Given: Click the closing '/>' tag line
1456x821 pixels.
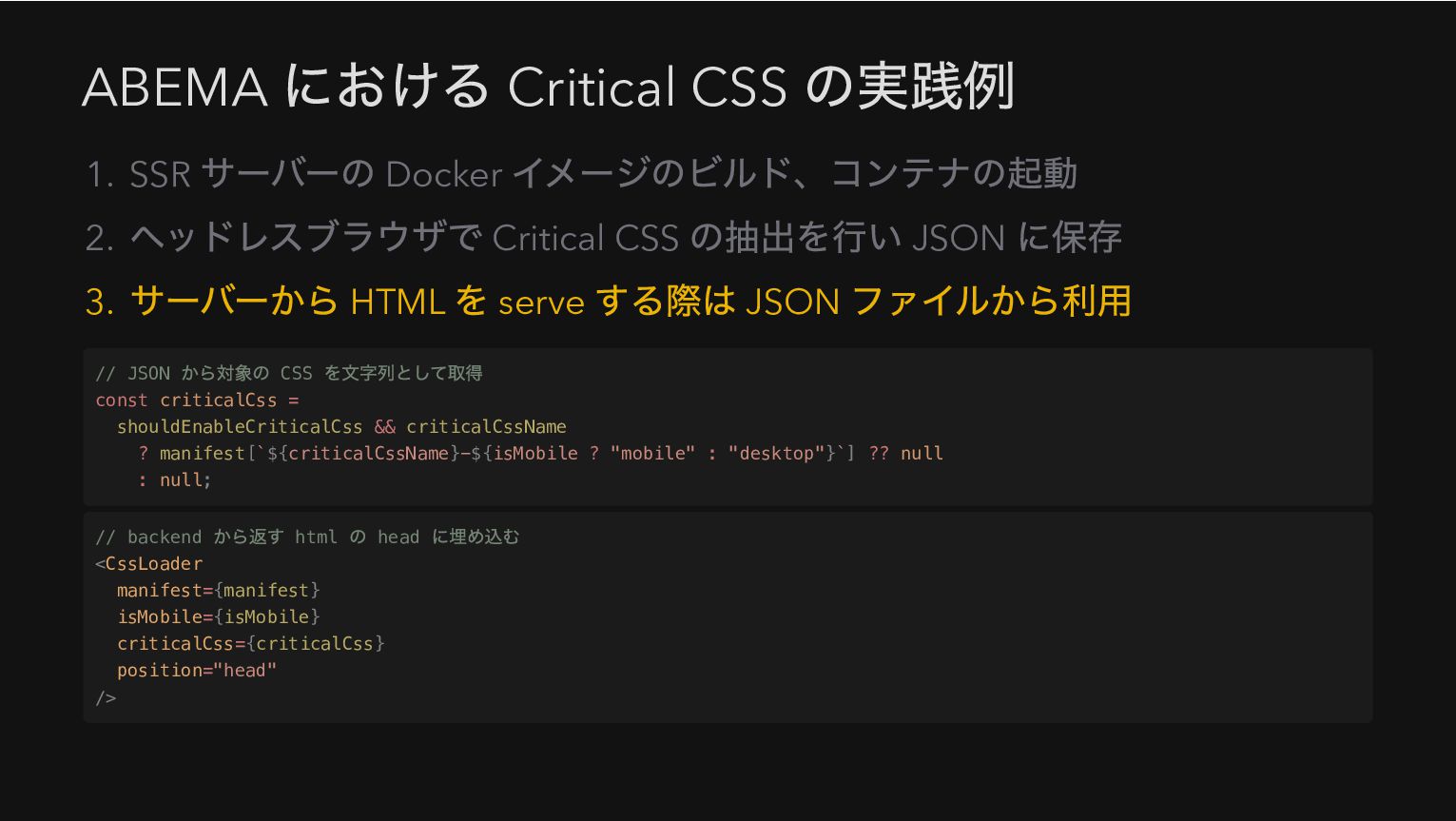Looking at the screenshot, I should point(106,697).
